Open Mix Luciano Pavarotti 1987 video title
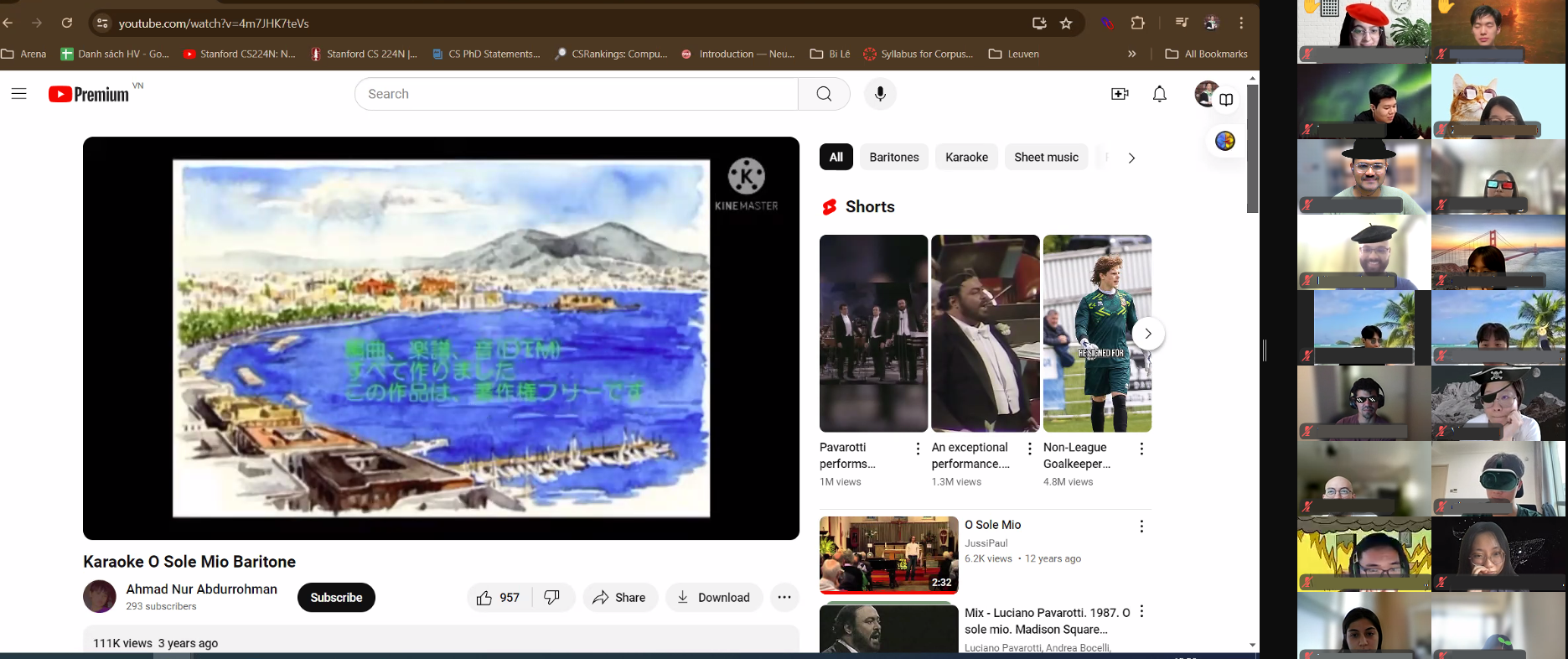This screenshot has height=659, width=1568. [x=1048, y=621]
